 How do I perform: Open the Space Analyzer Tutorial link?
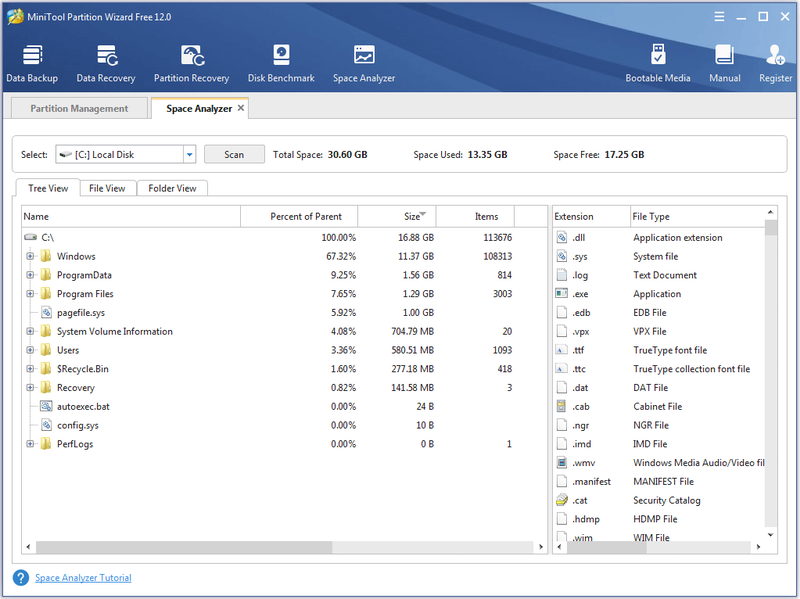click(83, 578)
